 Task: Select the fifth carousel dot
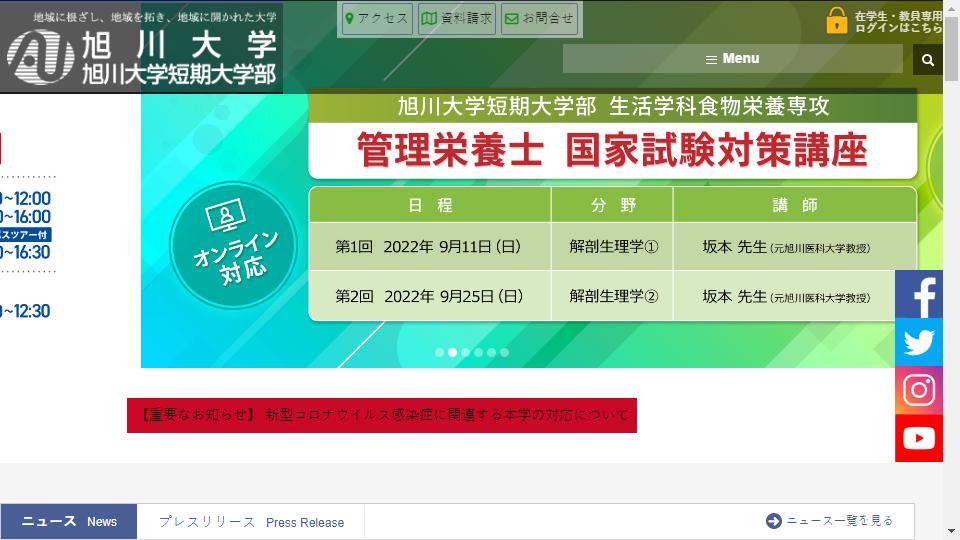click(491, 352)
